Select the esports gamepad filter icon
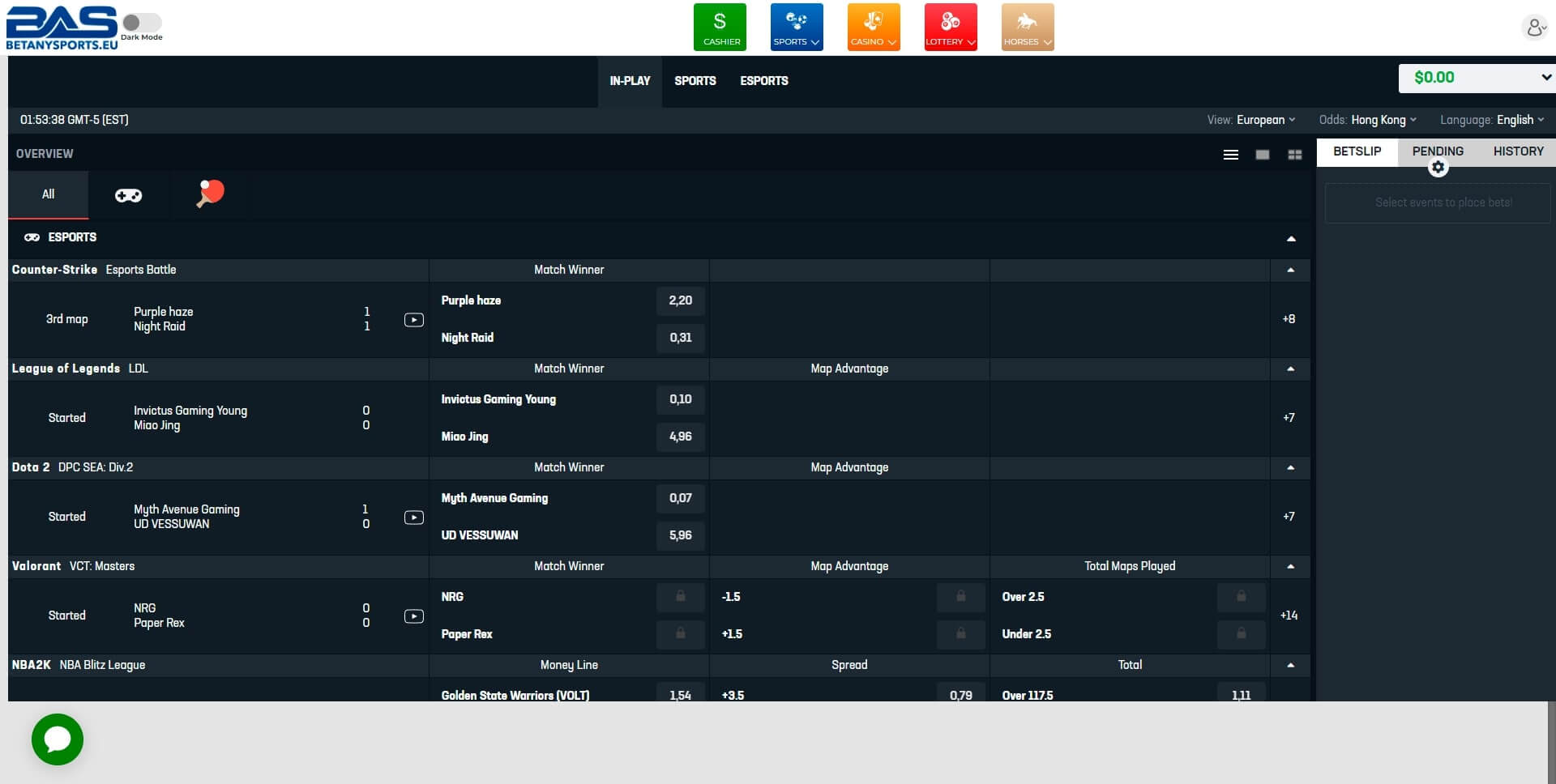Viewport: 1556px width, 784px height. pyautogui.click(x=128, y=194)
